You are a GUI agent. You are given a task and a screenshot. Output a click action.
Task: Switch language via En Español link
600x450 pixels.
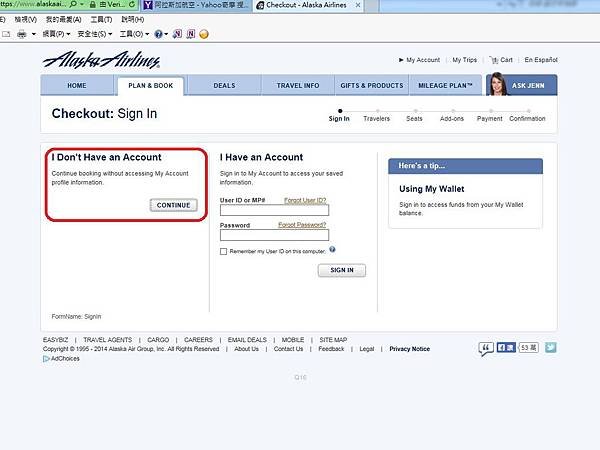(541, 60)
